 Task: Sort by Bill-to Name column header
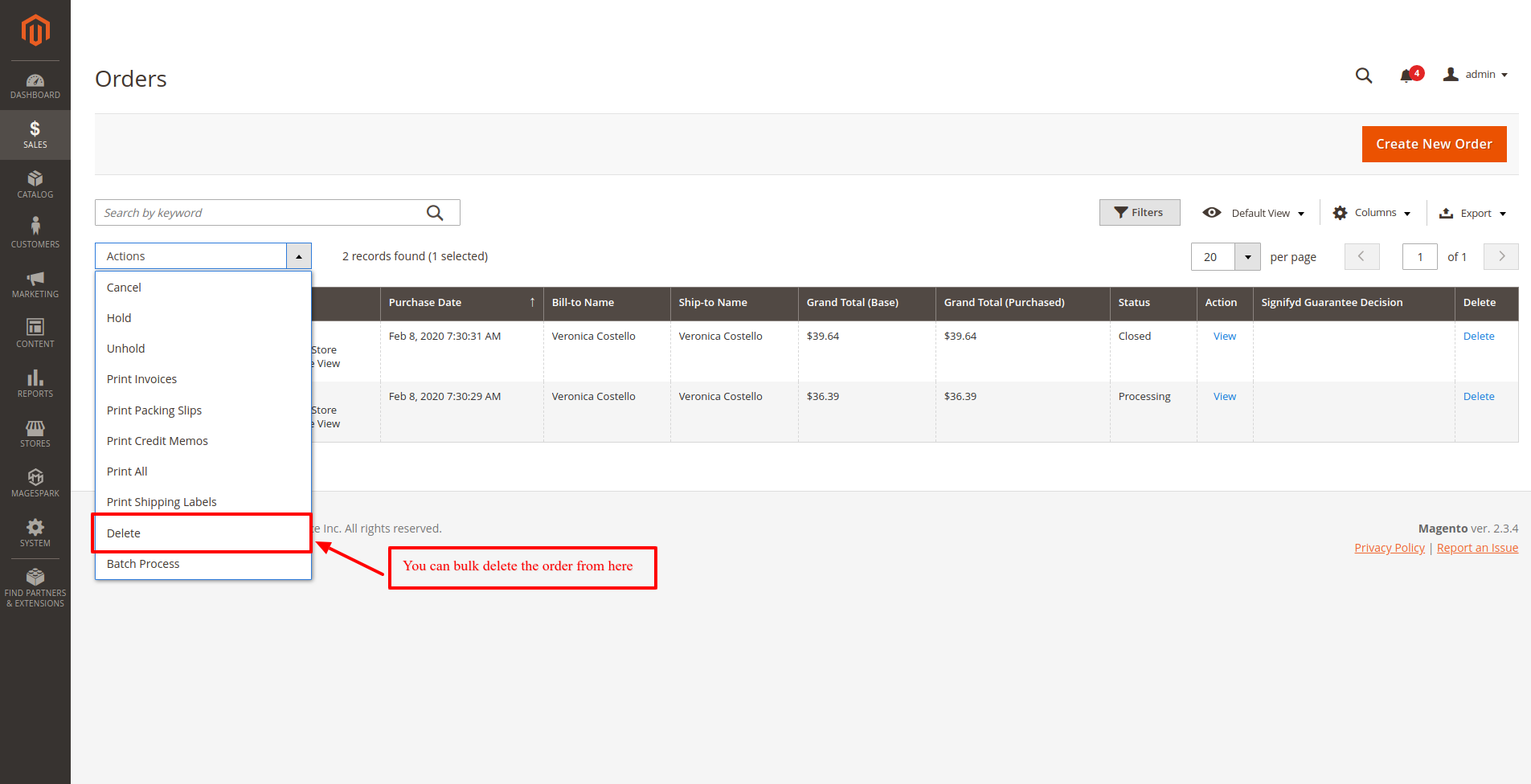(x=607, y=303)
